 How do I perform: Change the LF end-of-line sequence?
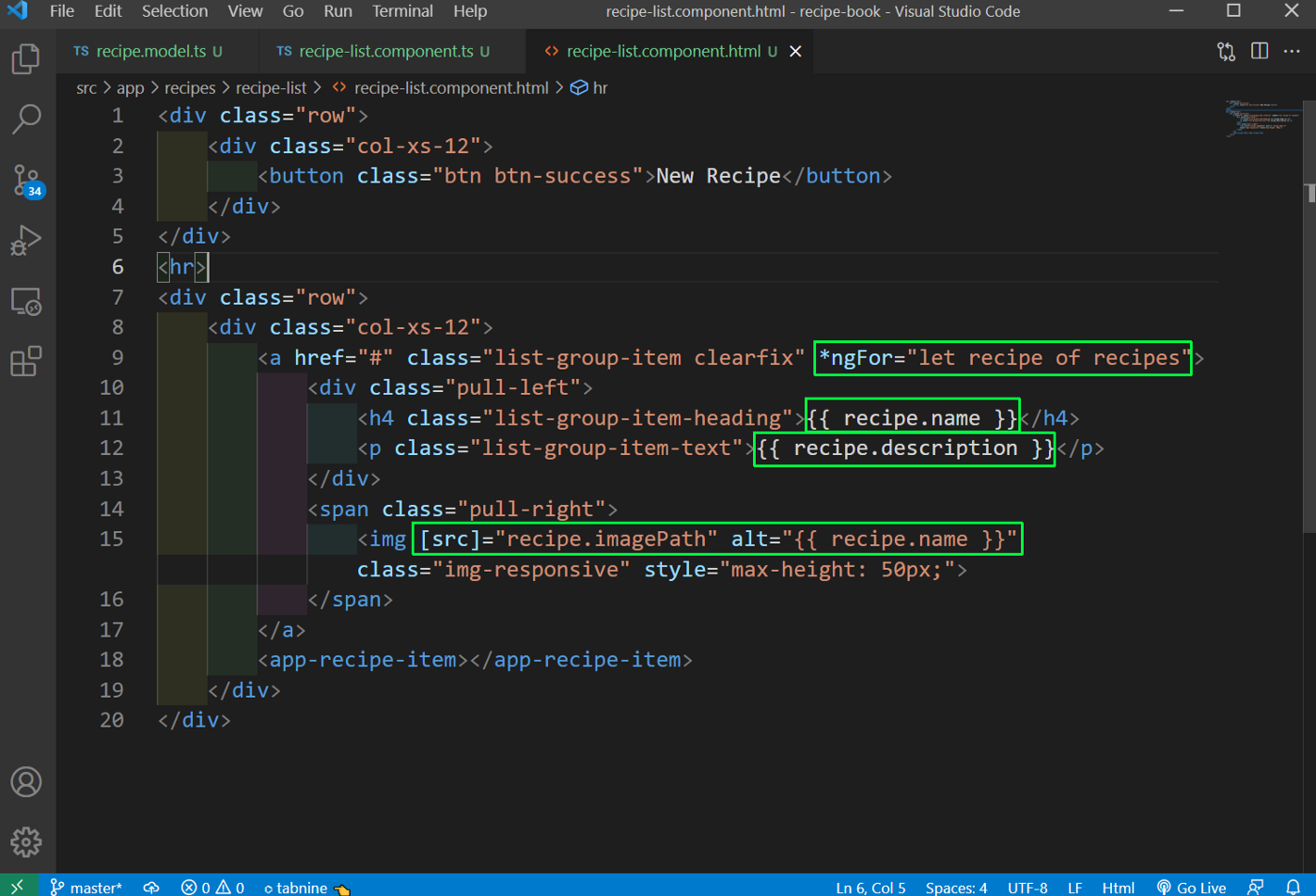pos(1074,887)
